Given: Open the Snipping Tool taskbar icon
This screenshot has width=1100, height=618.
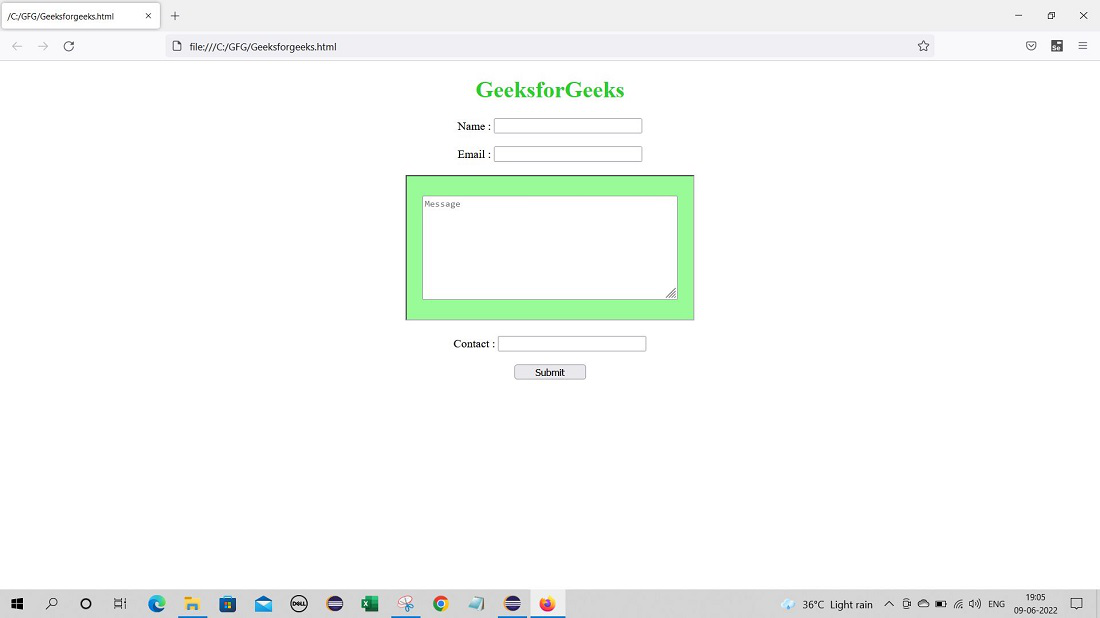Looking at the screenshot, I should (x=405, y=604).
